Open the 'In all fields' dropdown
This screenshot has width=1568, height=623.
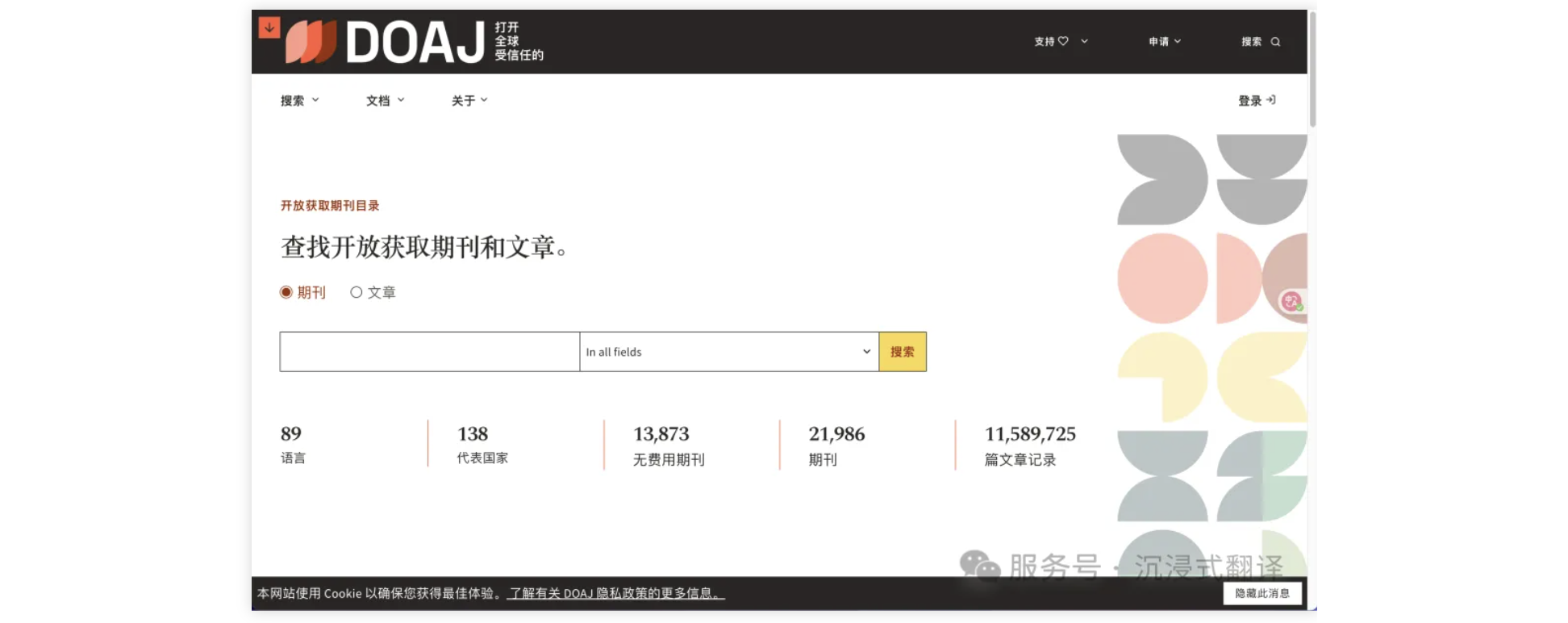click(x=728, y=352)
